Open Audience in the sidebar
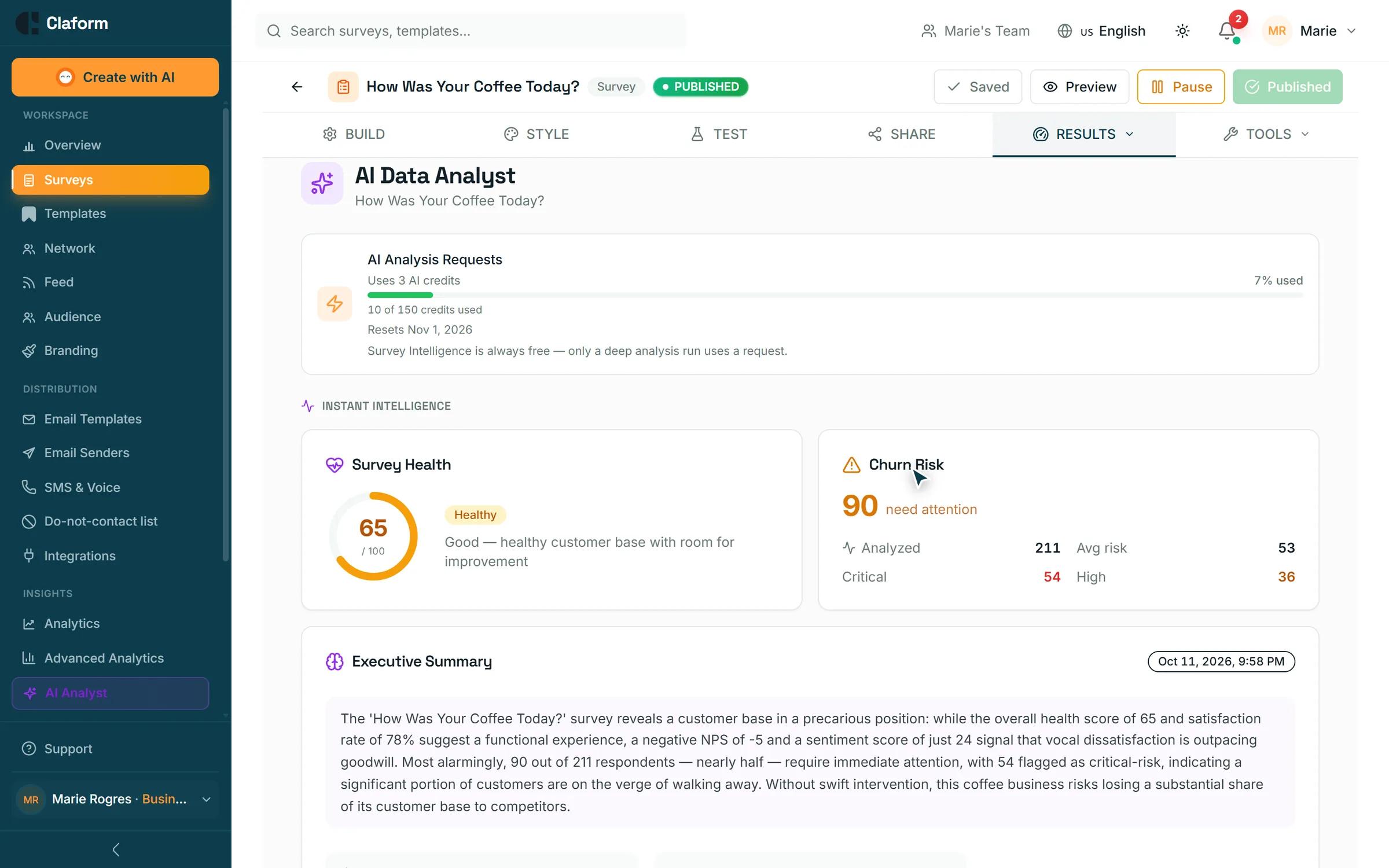1389x868 pixels. pos(110,317)
